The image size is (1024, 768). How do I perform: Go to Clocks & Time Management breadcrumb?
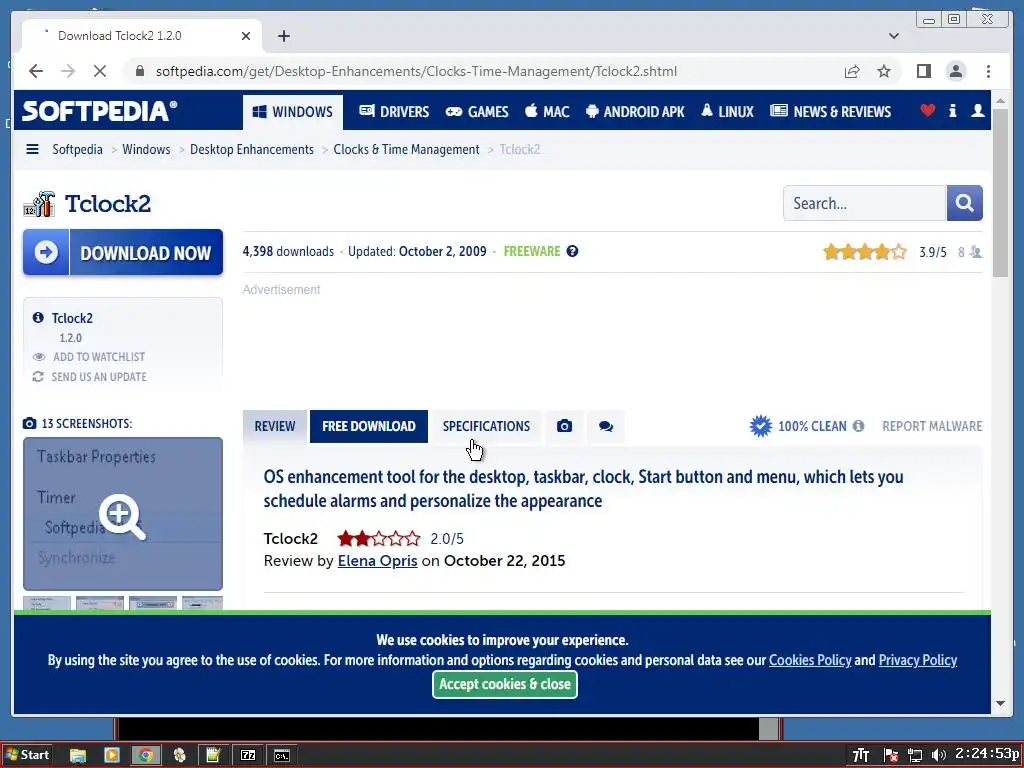tap(406, 150)
